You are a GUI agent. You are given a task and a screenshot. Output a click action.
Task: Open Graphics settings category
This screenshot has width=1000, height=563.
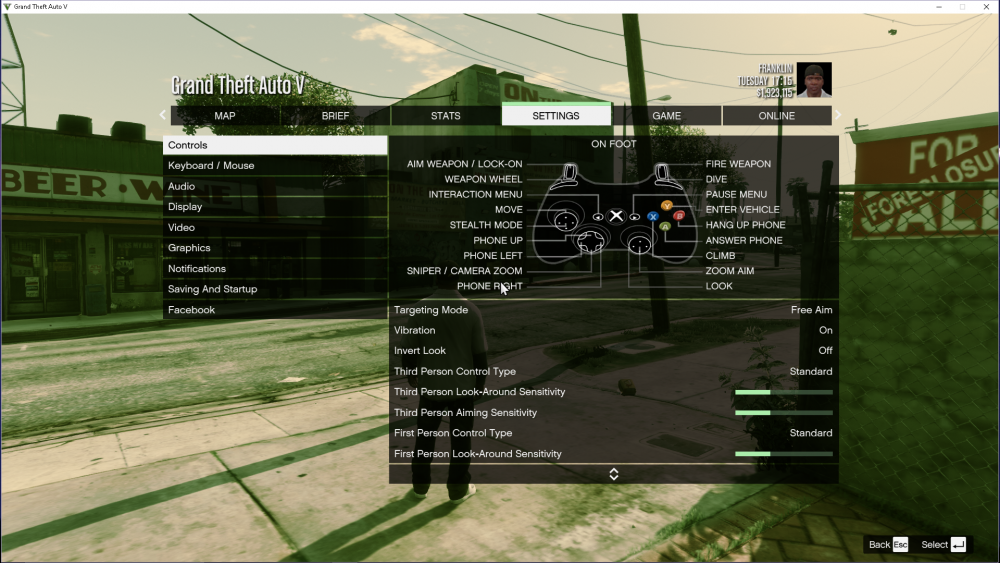[275, 247]
